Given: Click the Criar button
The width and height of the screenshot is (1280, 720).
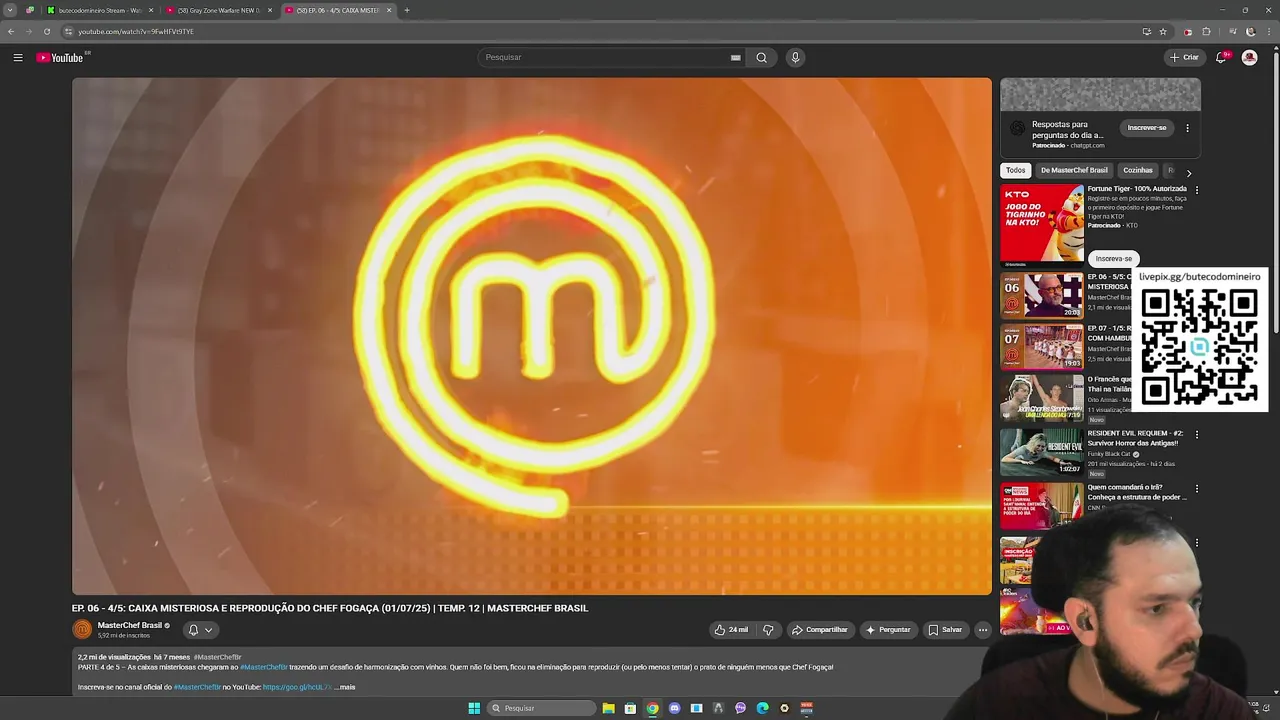Looking at the screenshot, I should pyautogui.click(x=1184, y=57).
